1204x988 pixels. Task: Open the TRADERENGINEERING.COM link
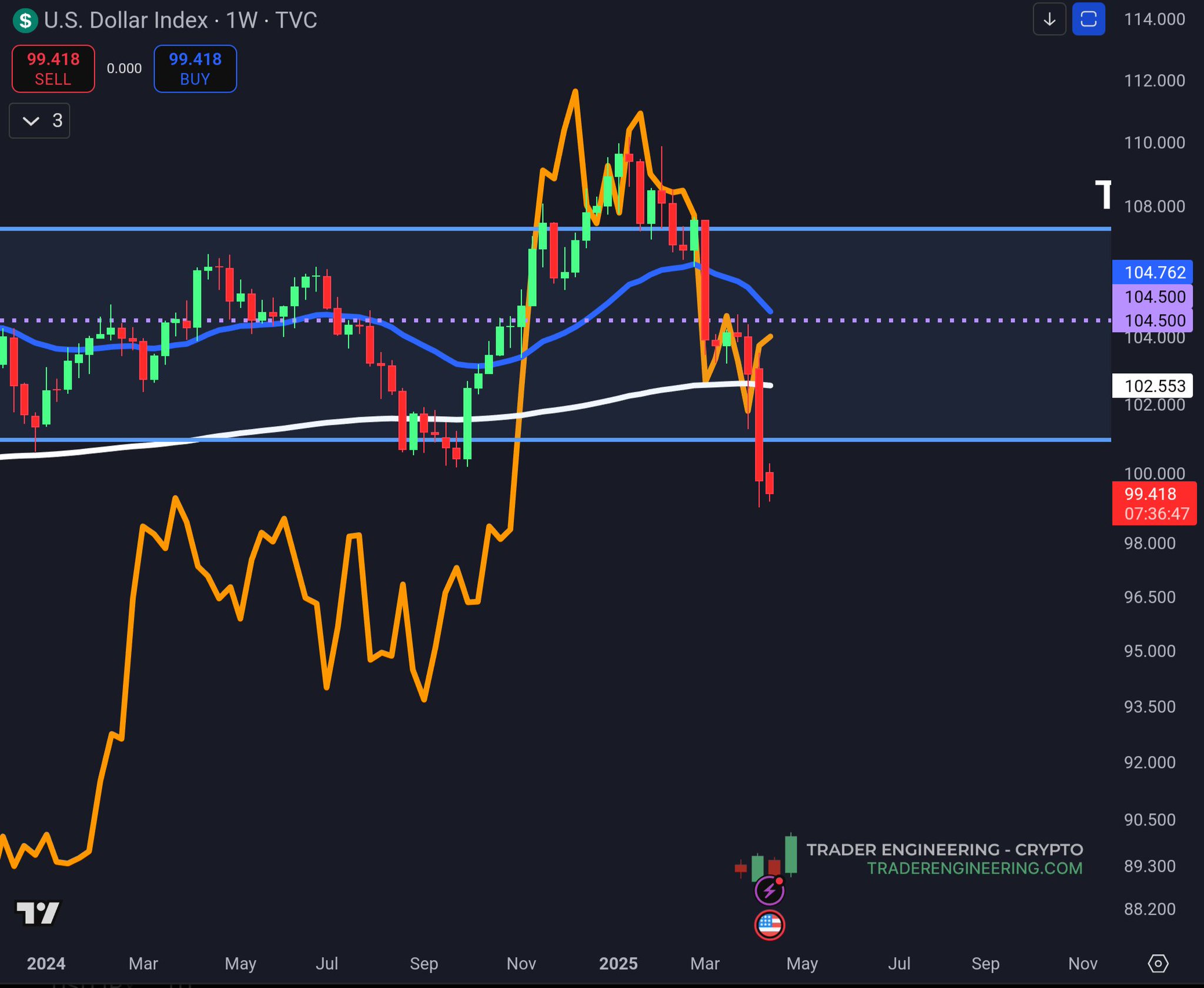click(974, 869)
